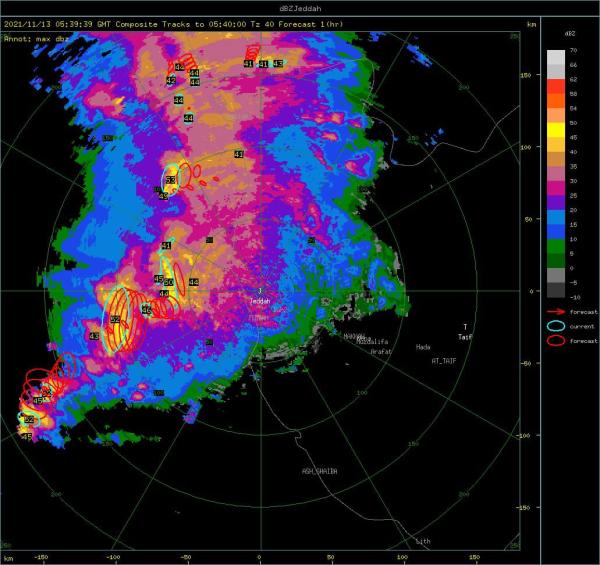Click the Taif place label
The height and width of the screenshot is (565, 600).
coord(465,337)
